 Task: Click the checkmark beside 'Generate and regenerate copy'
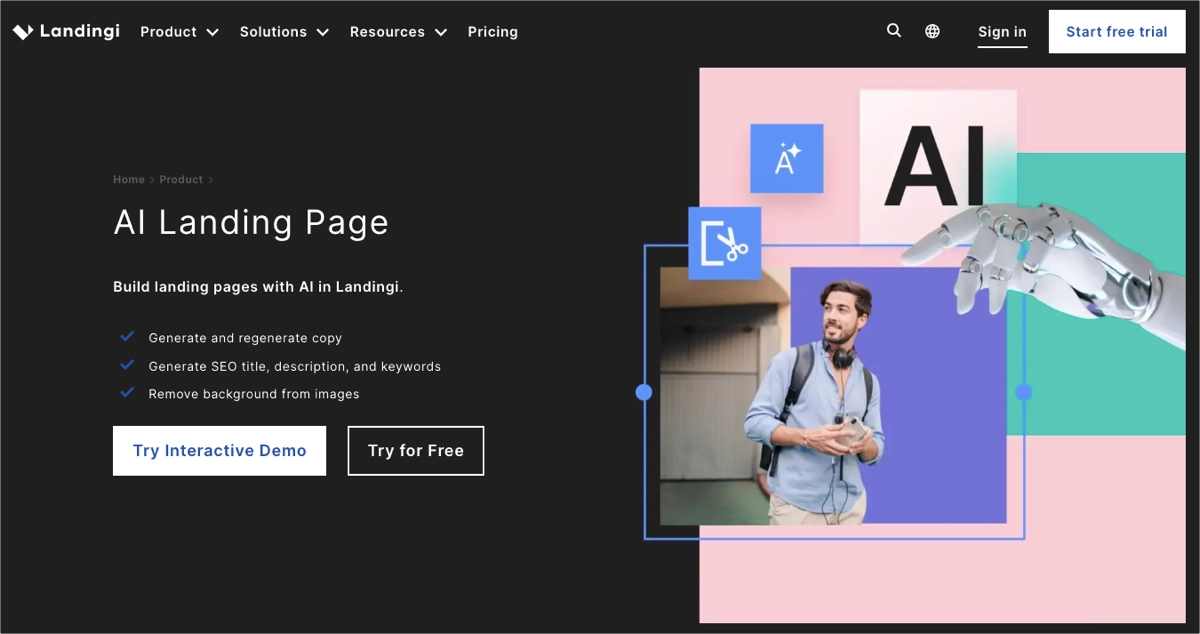pos(127,336)
